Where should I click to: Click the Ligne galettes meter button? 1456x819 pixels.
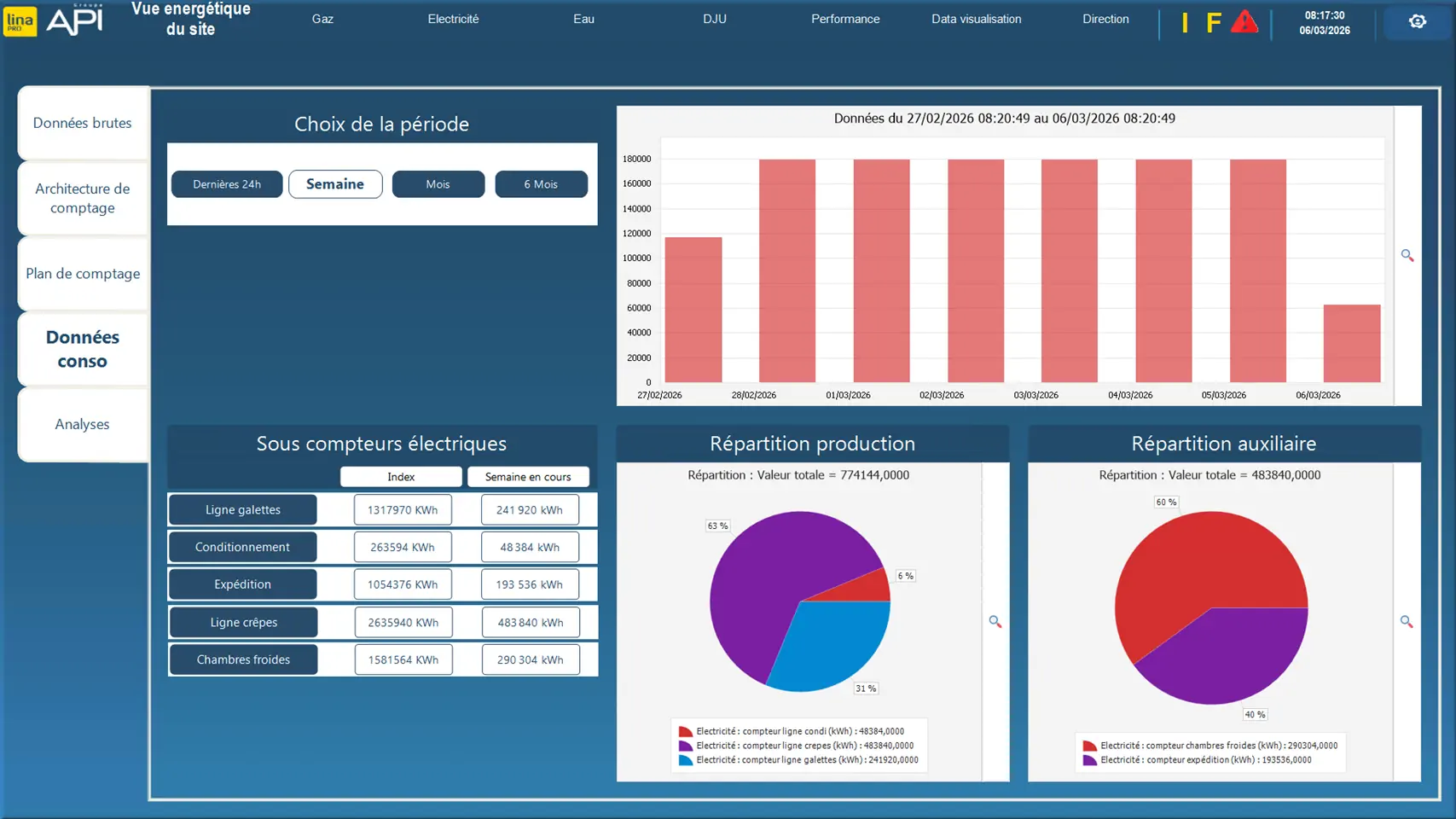(x=243, y=510)
